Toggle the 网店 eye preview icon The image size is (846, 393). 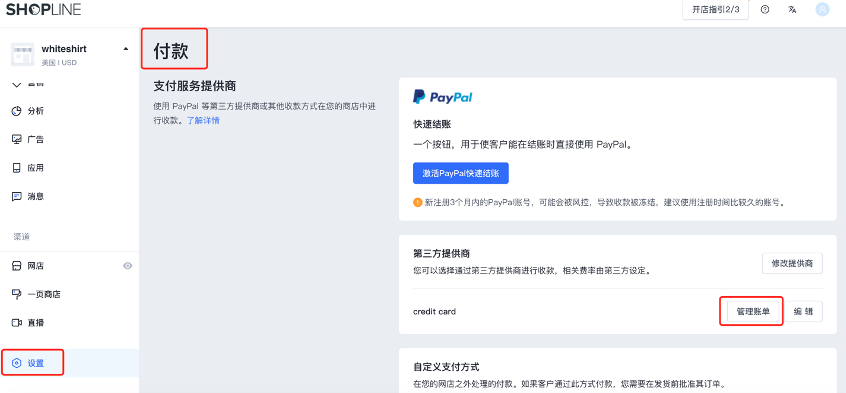pos(128,266)
